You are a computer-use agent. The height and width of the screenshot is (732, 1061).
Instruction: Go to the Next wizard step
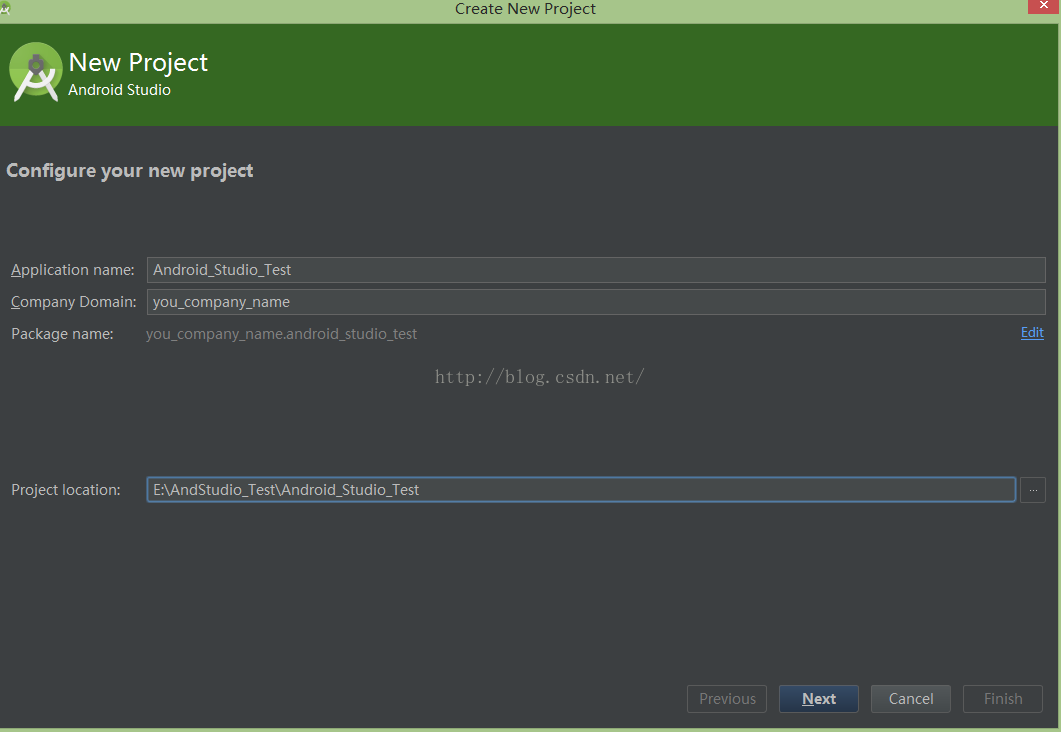coord(819,699)
